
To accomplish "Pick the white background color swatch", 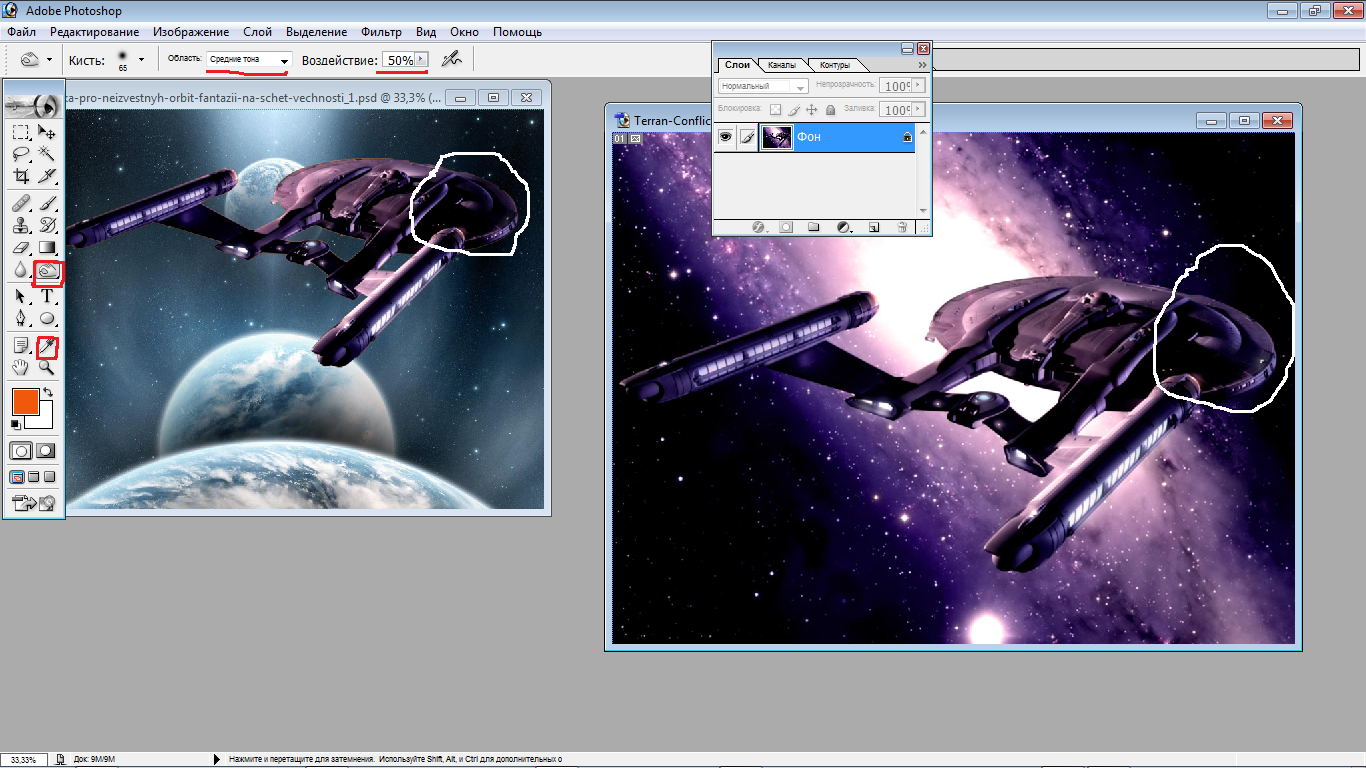I will [x=44, y=420].
